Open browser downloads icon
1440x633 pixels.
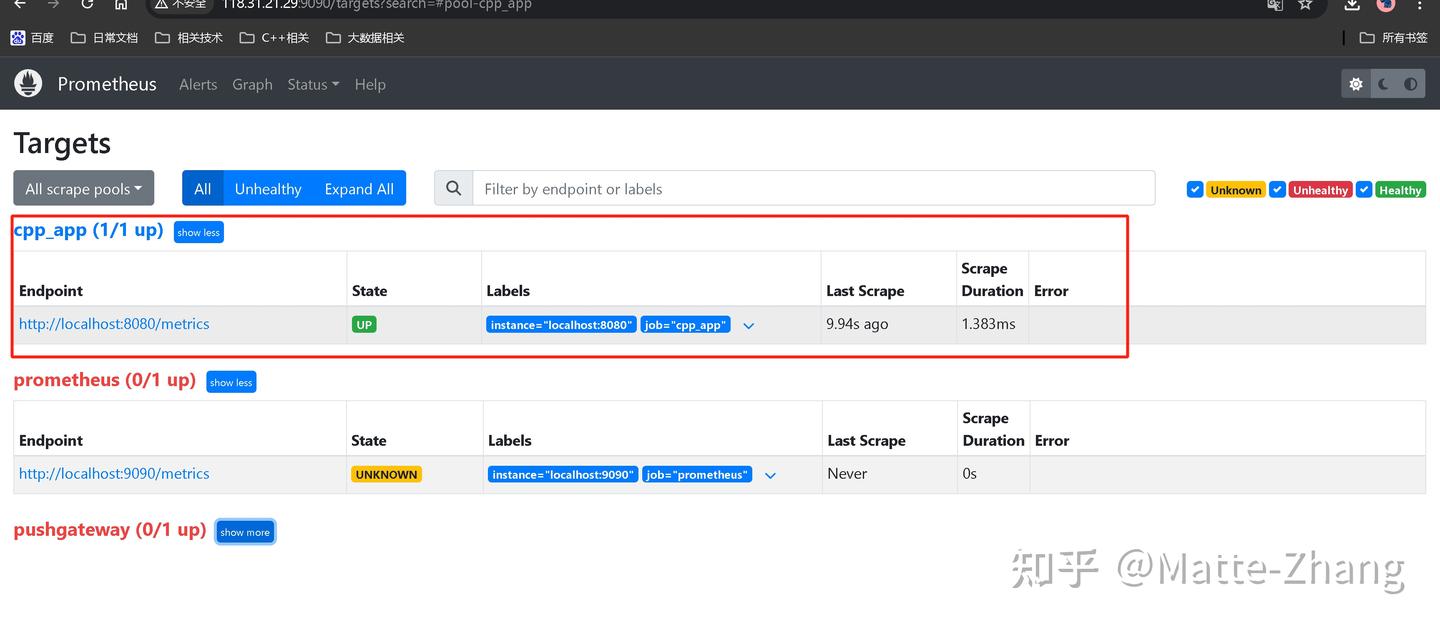click(x=1351, y=6)
